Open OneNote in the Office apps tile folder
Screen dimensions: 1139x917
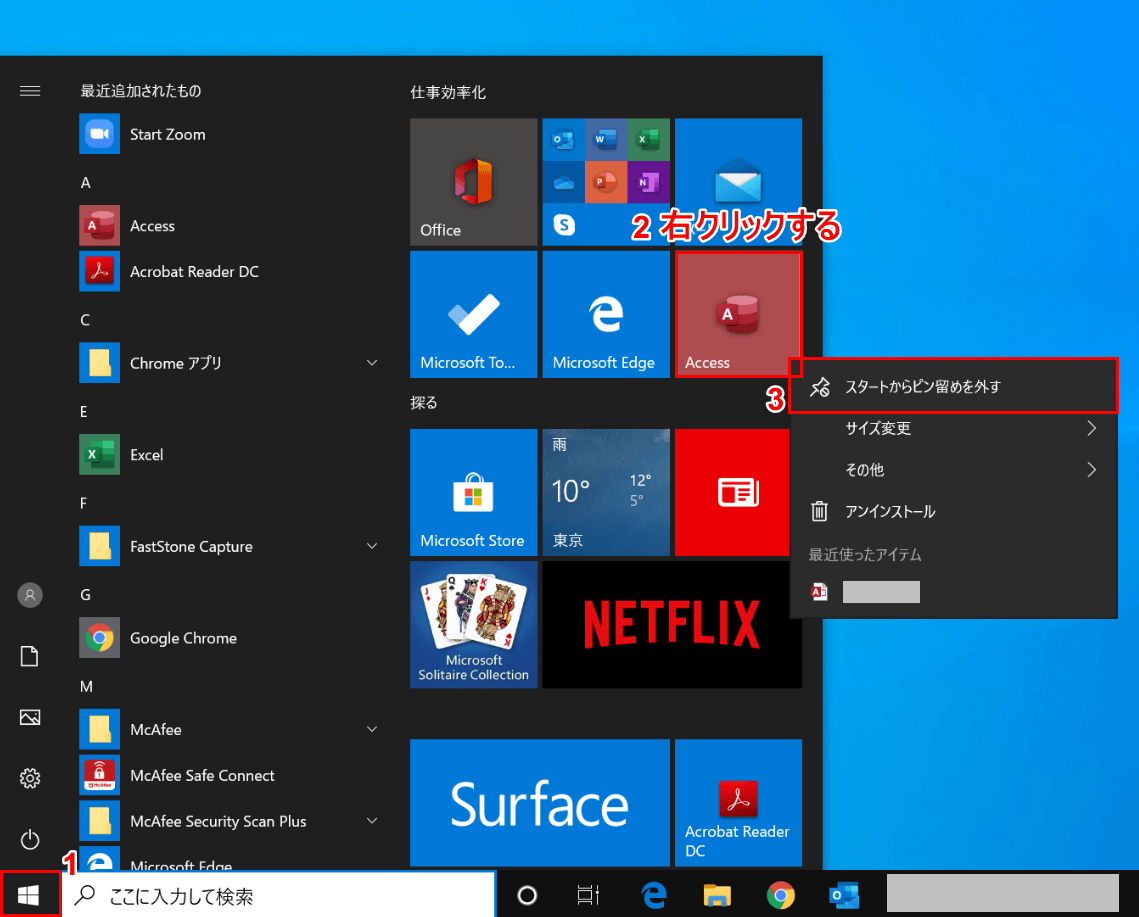pos(648,182)
